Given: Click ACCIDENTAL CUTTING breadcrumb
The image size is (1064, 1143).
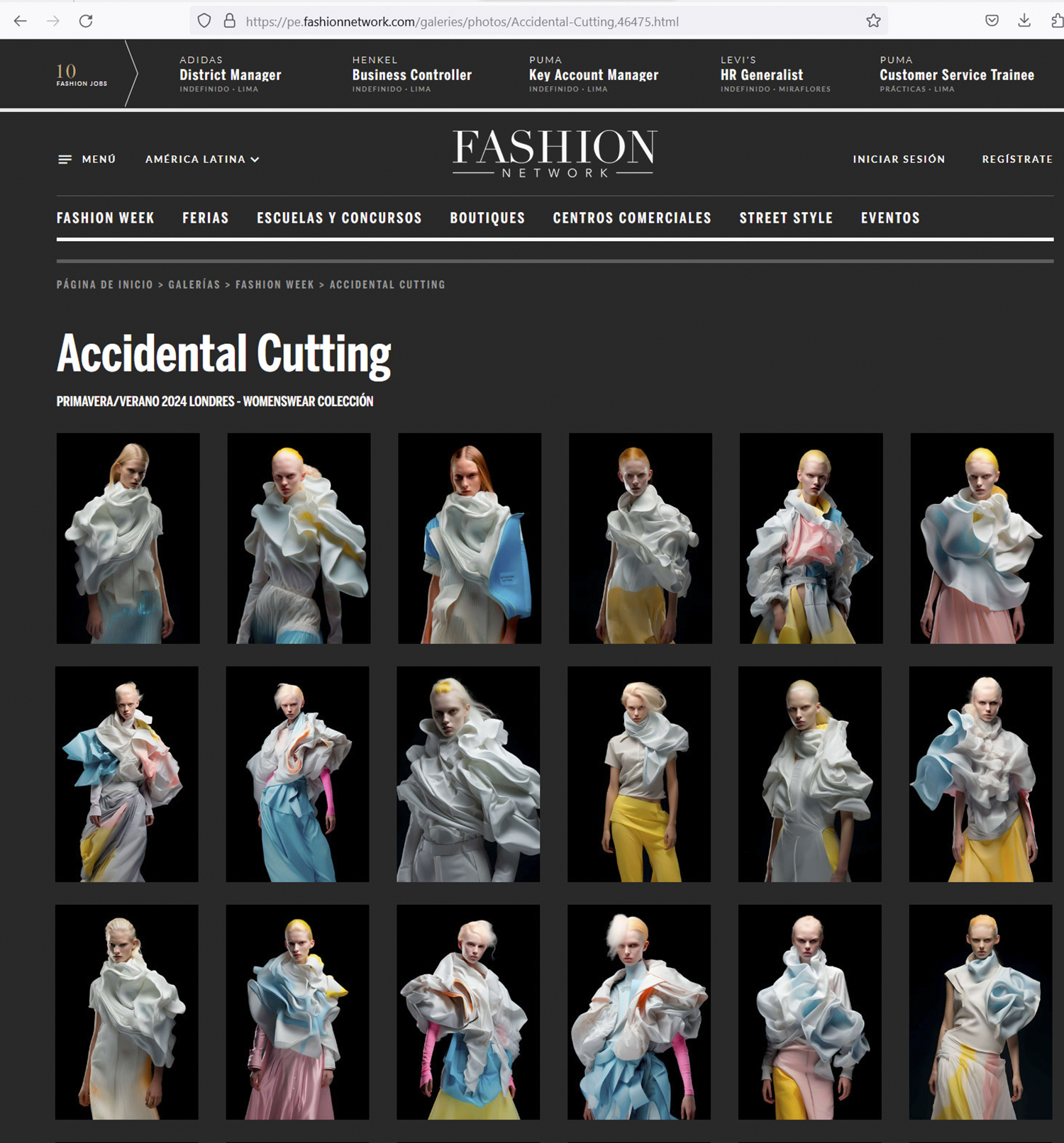Looking at the screenshot, I should pos(387,284).
